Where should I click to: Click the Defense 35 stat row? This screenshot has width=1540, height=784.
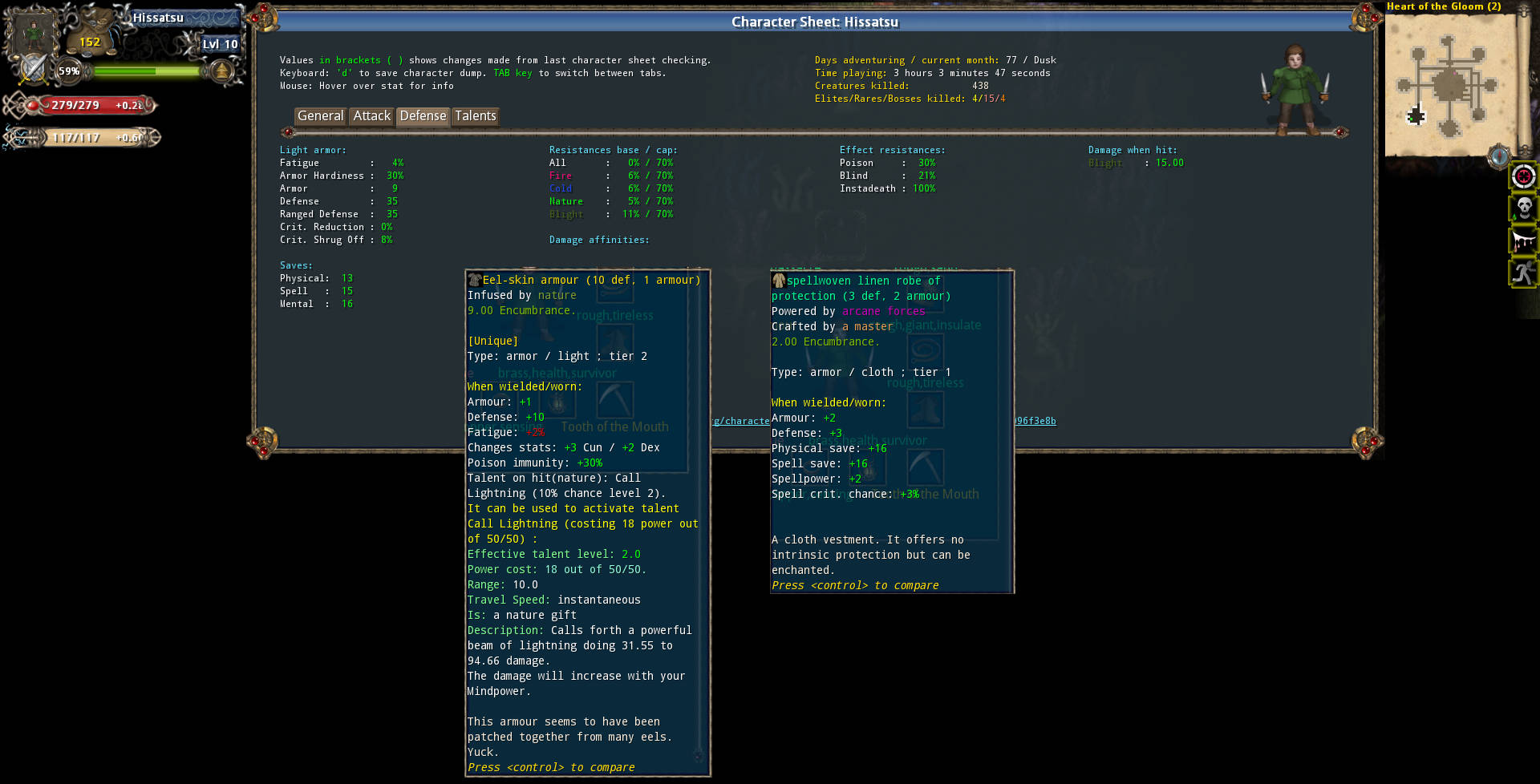pyautogui.click(x=338, y=201)
